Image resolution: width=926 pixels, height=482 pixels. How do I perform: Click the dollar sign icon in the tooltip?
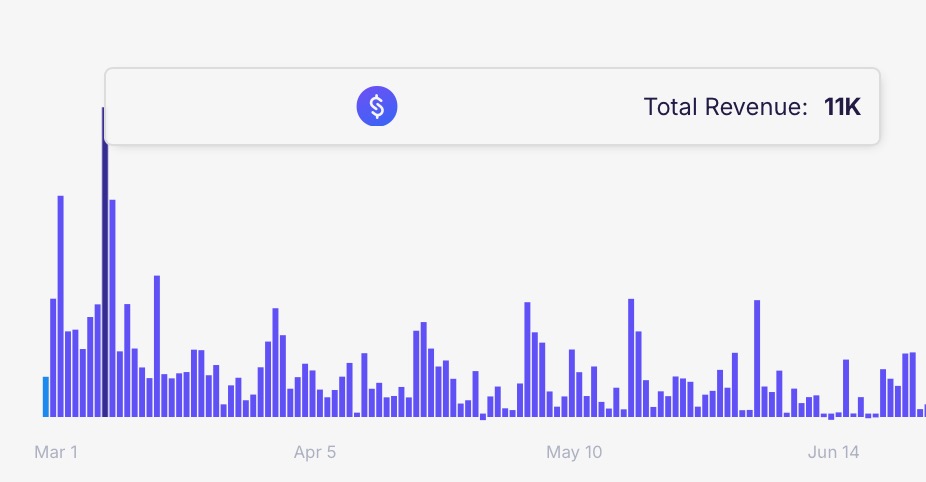(377, 106)
